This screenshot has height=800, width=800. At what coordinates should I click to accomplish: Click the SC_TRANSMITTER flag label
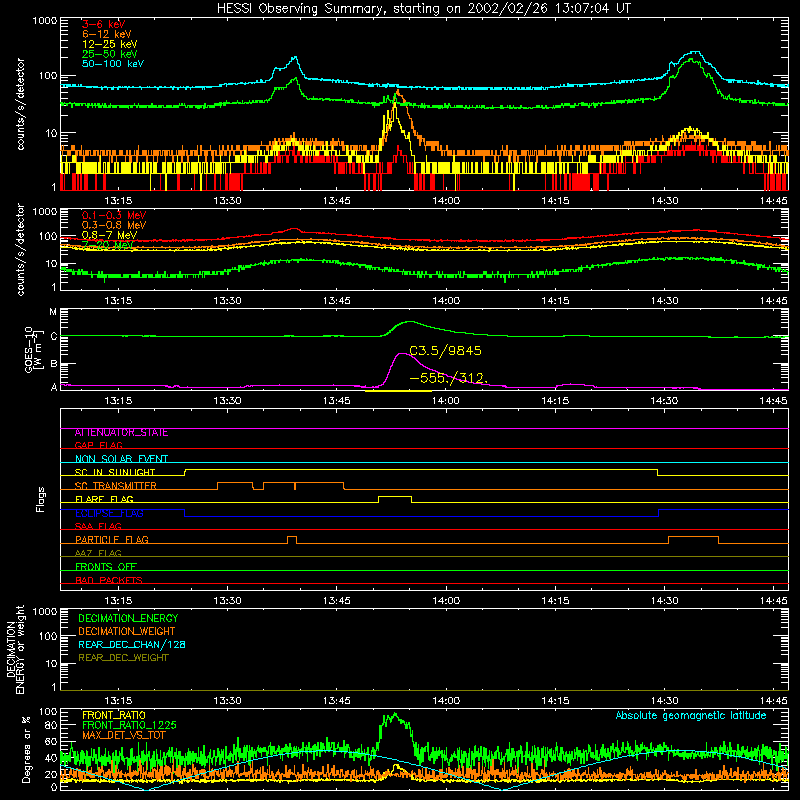tap(115, 486)
